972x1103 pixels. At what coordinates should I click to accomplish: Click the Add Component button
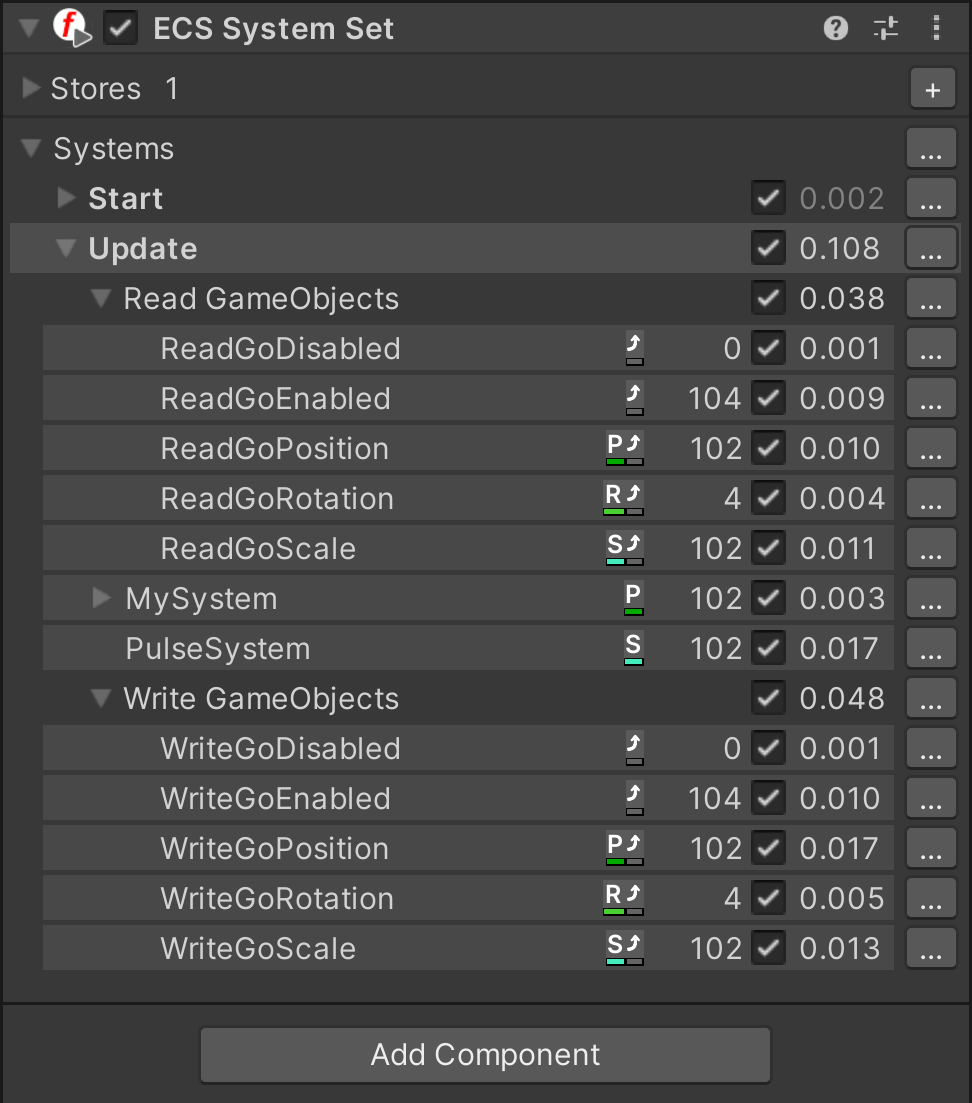485,1055
